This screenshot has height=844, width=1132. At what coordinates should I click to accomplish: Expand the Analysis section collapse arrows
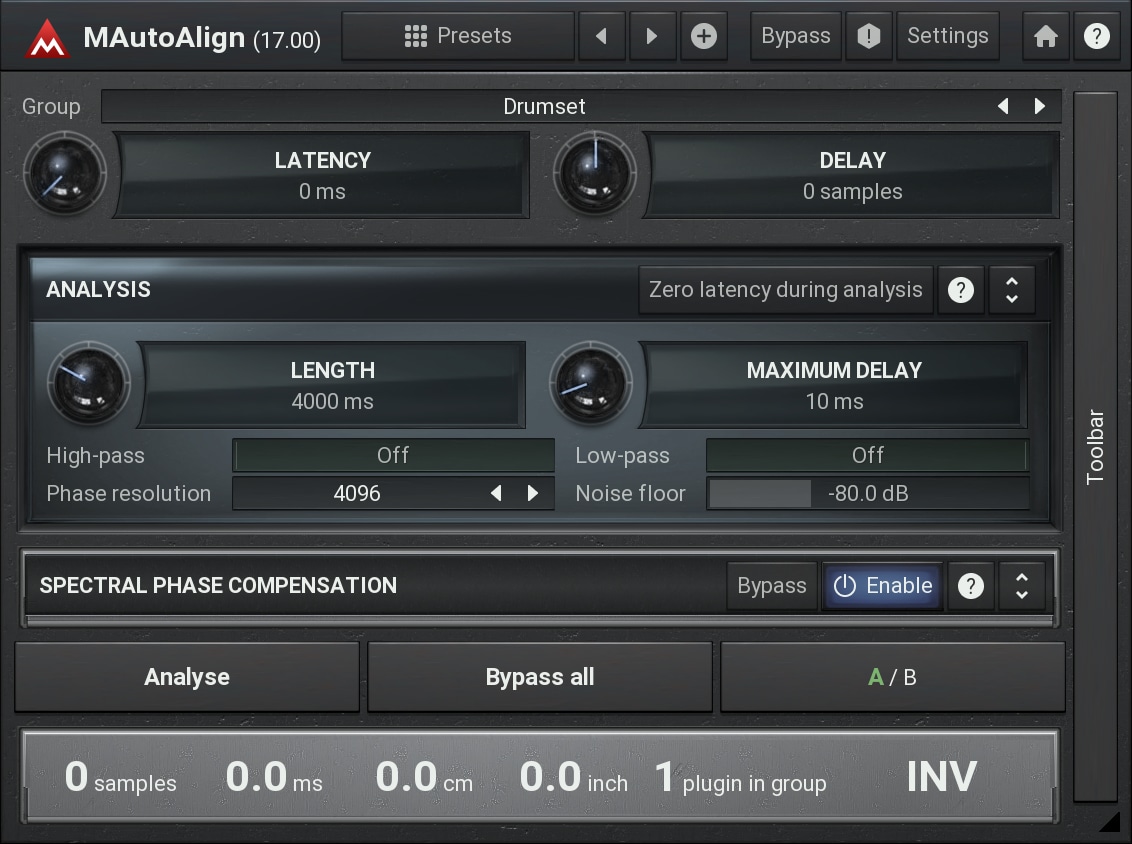pos(1012,290)
